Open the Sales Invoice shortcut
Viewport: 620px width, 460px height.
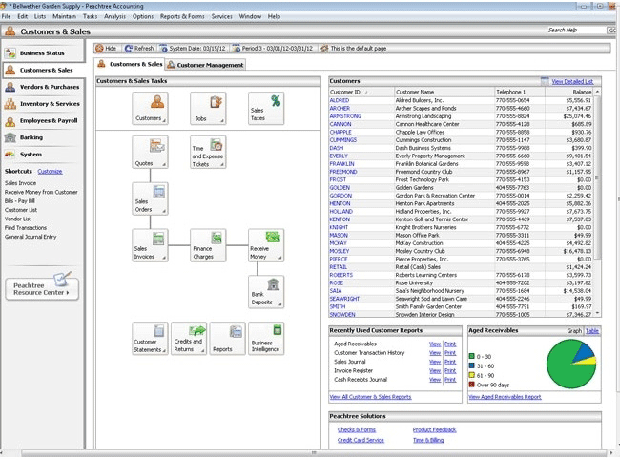click(x=20, y=183)
